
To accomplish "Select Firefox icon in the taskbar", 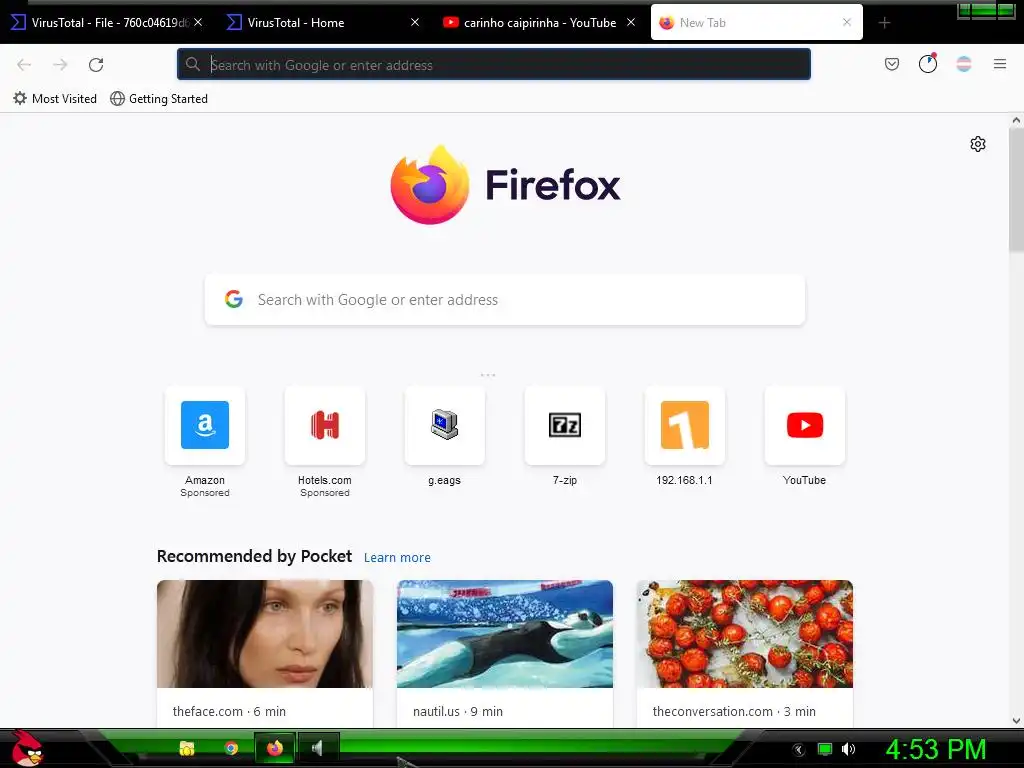I will 275,748.
